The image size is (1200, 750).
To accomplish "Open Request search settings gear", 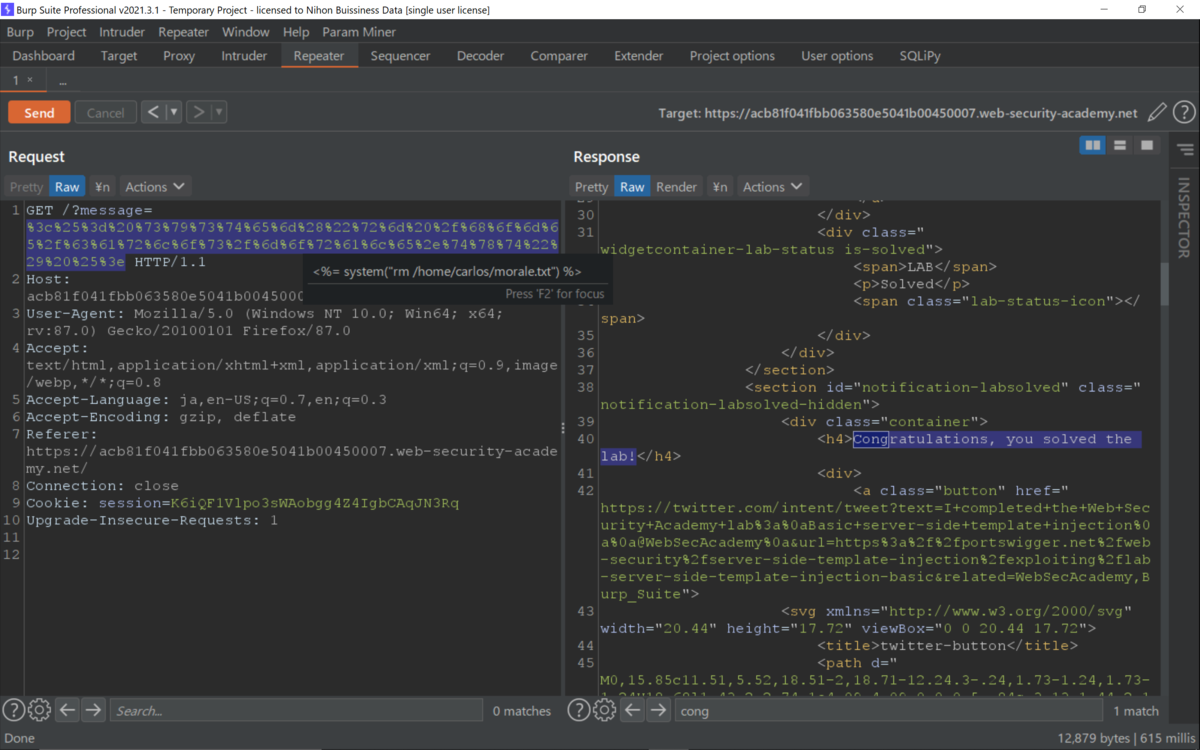I will [x=39, y=710].
